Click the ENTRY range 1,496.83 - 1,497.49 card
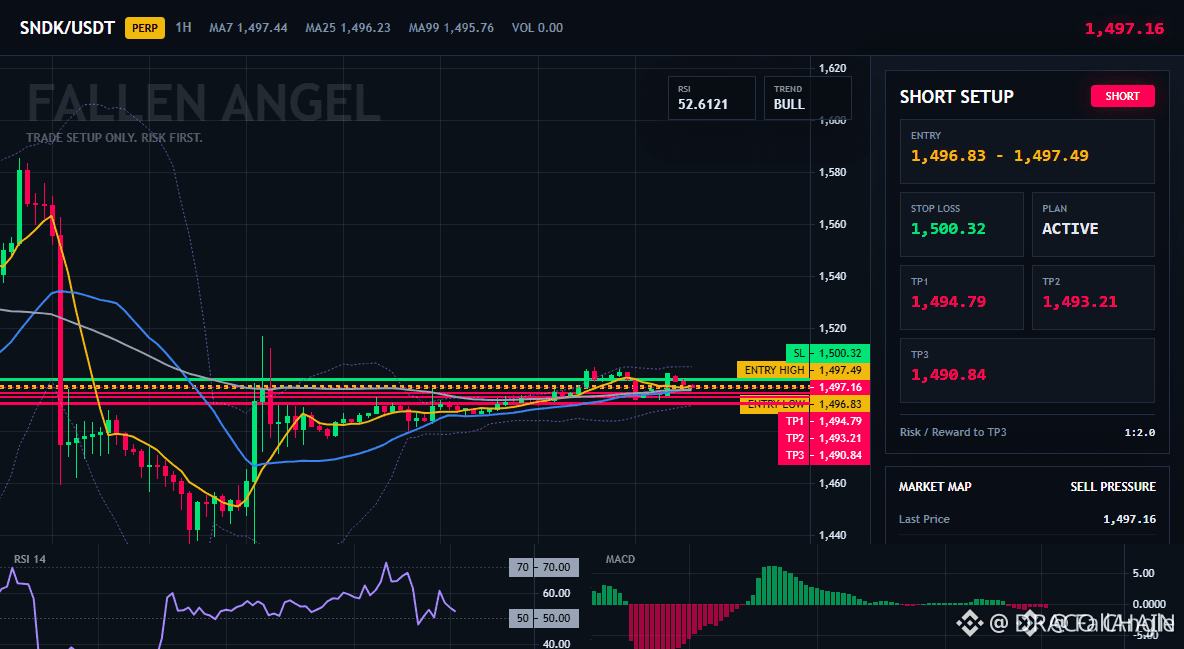 (1027, 151)
